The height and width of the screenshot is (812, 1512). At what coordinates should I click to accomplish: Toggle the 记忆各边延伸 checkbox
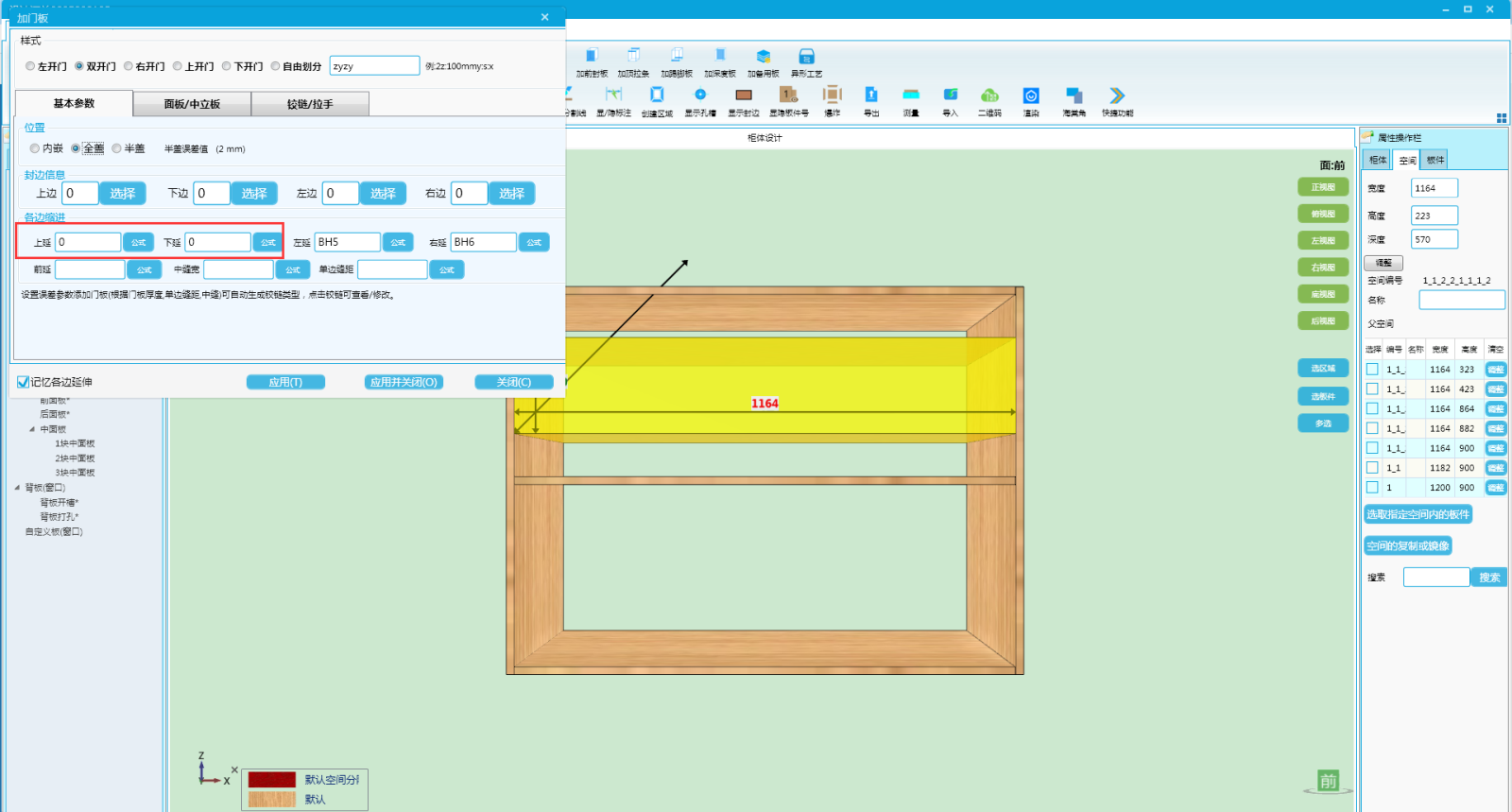23,382
